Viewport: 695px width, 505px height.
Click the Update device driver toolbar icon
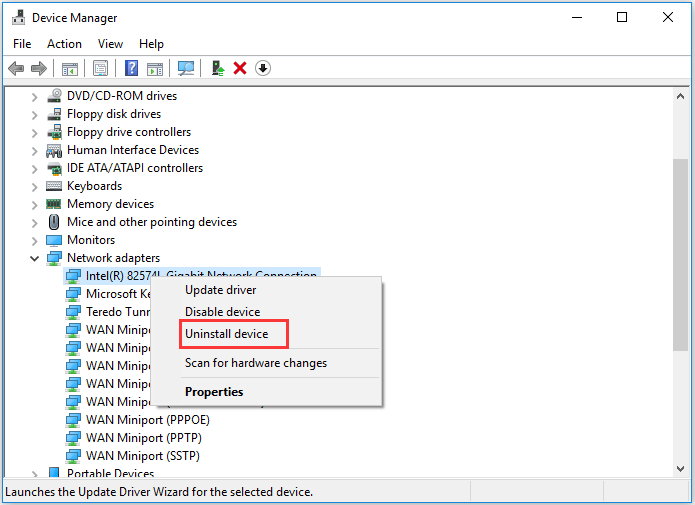[x=218, y=68]
